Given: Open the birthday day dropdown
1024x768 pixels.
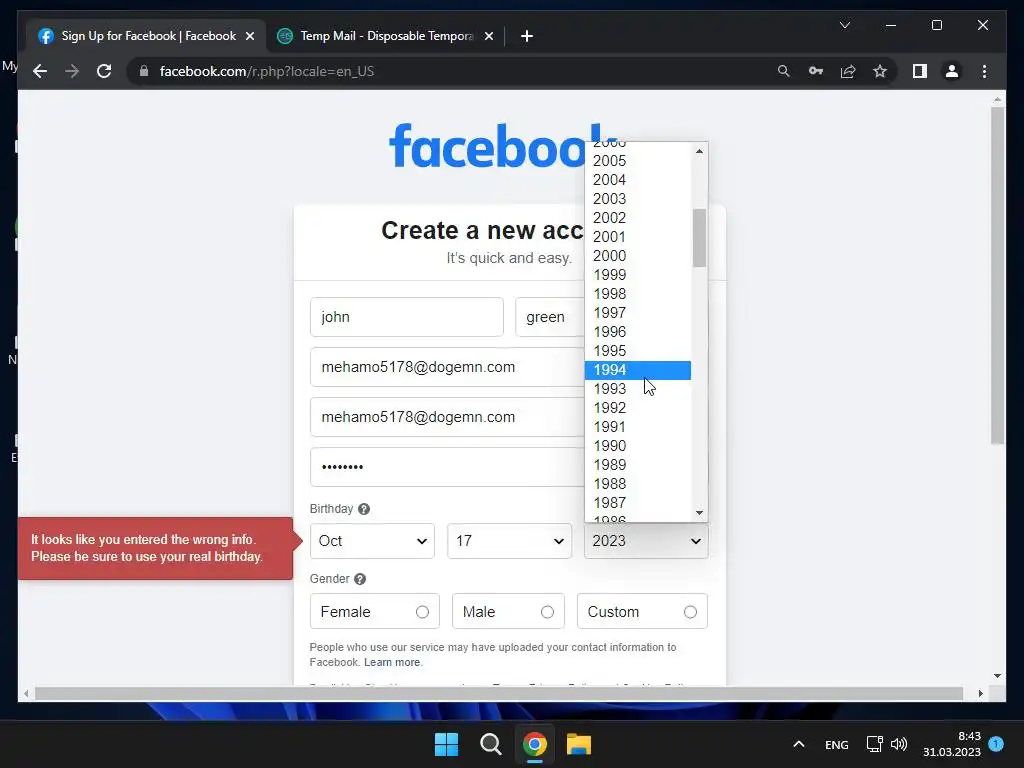Looking at the screenshot, I should tap(509, 541).
